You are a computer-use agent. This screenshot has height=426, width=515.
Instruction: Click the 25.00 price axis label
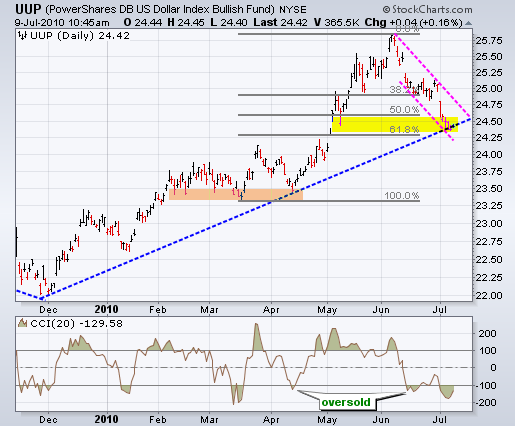click(x=489, y=89)
